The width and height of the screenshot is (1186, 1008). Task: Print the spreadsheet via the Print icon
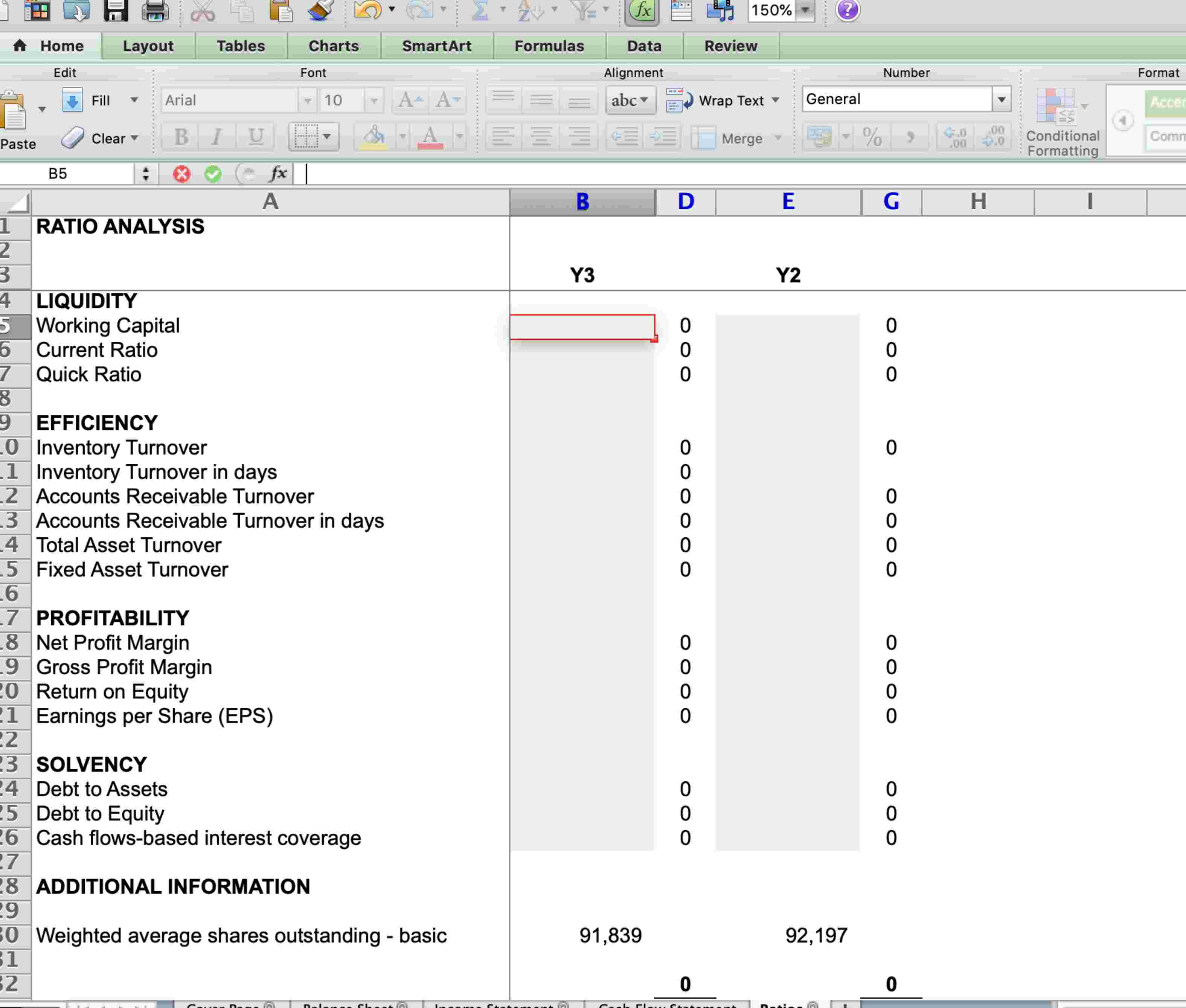tap(155, 10)
